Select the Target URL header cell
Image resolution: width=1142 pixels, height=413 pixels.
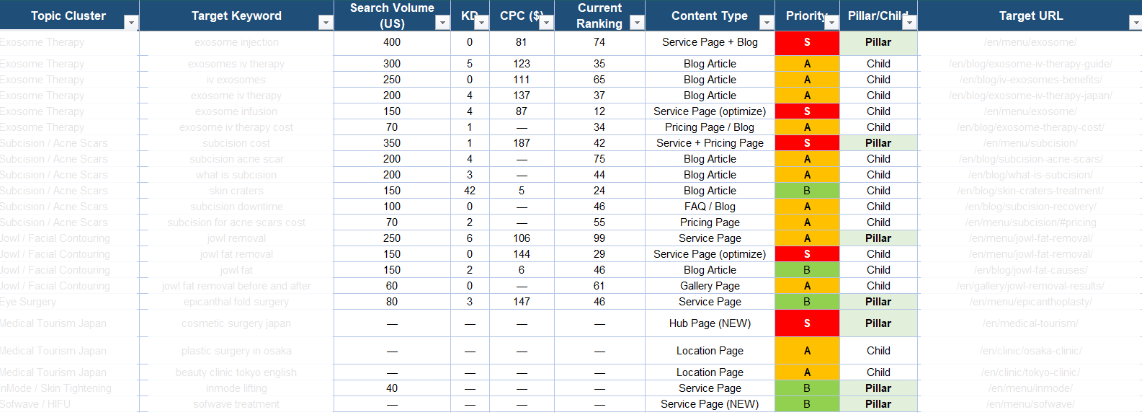[x=1030, y=16]
